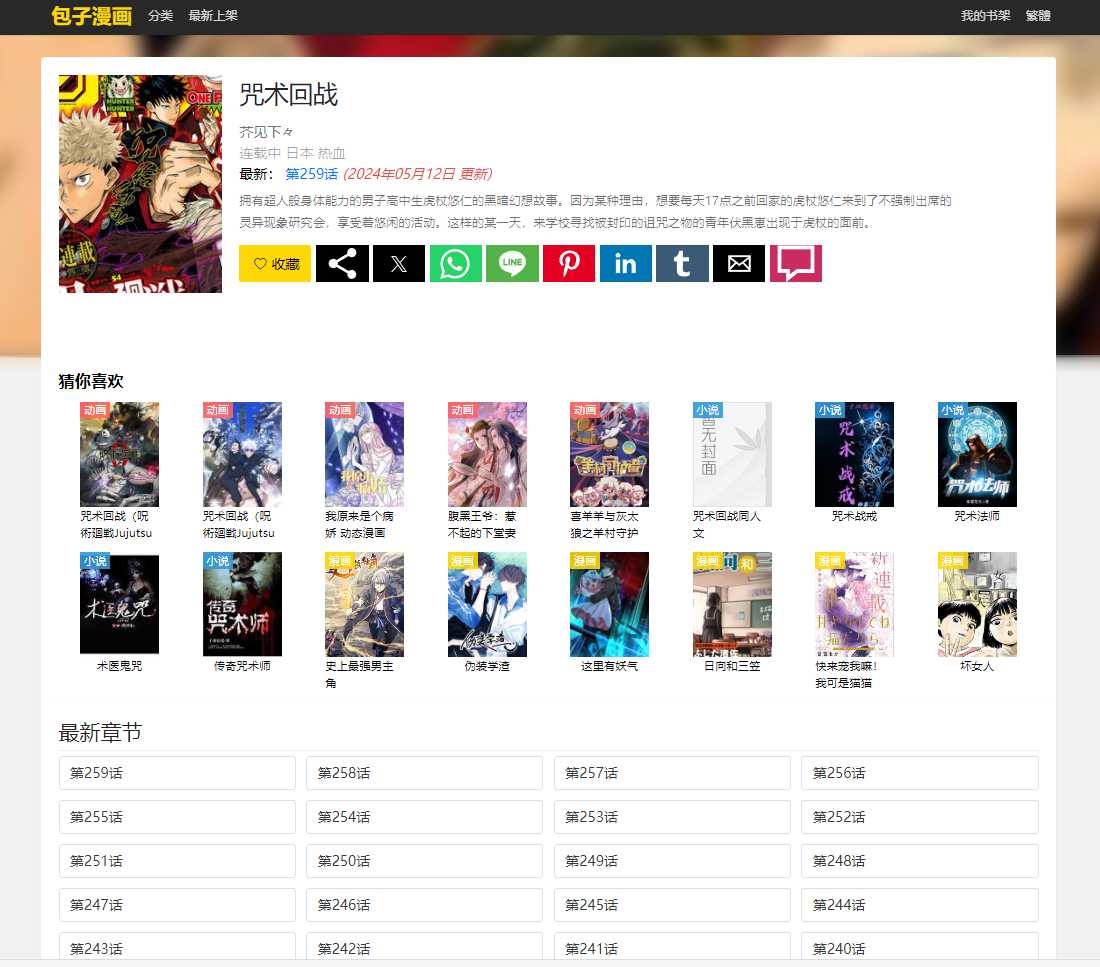The width and height of the screenshot is (1100, 967).
Task: Share via LINE icon
Action: (512, 264)
